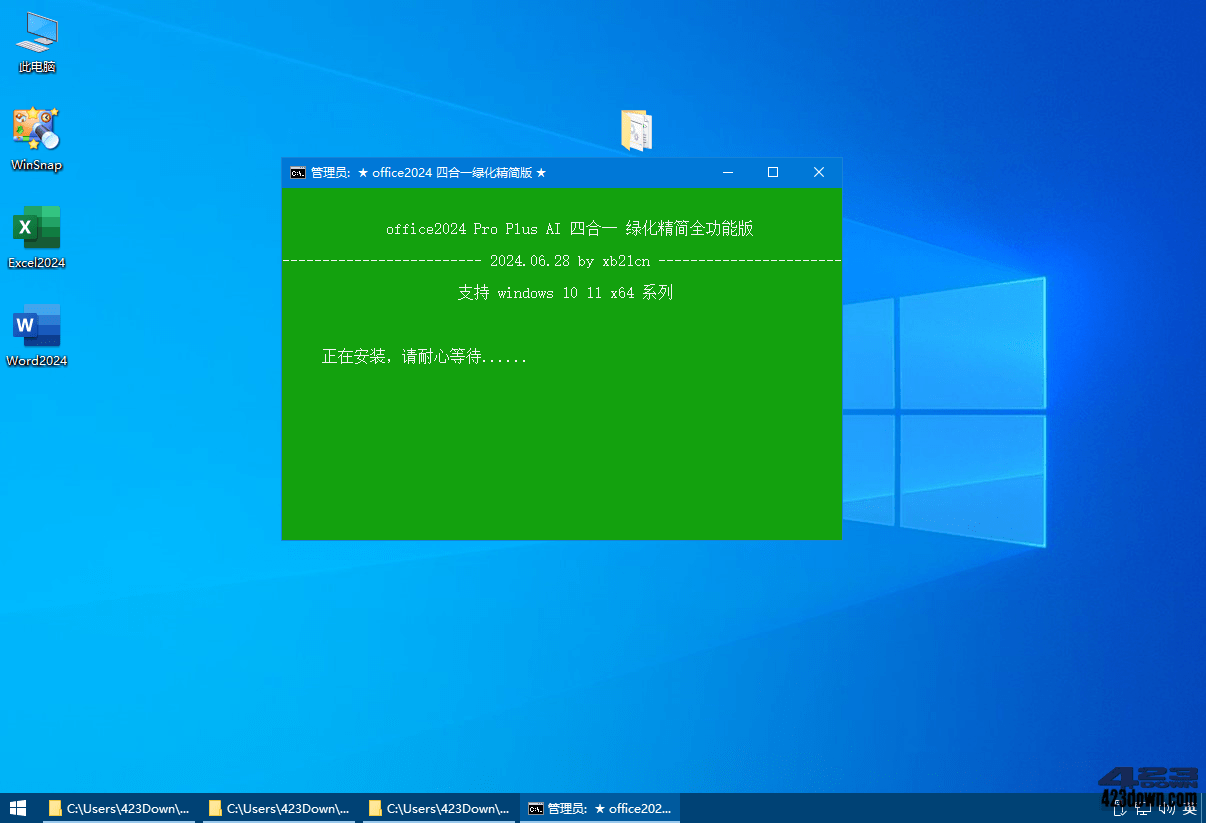This screenshot has width=1206, height=823.
Task: Open the first C:\Users\423Down folder taskbar button
Action: 118,808
